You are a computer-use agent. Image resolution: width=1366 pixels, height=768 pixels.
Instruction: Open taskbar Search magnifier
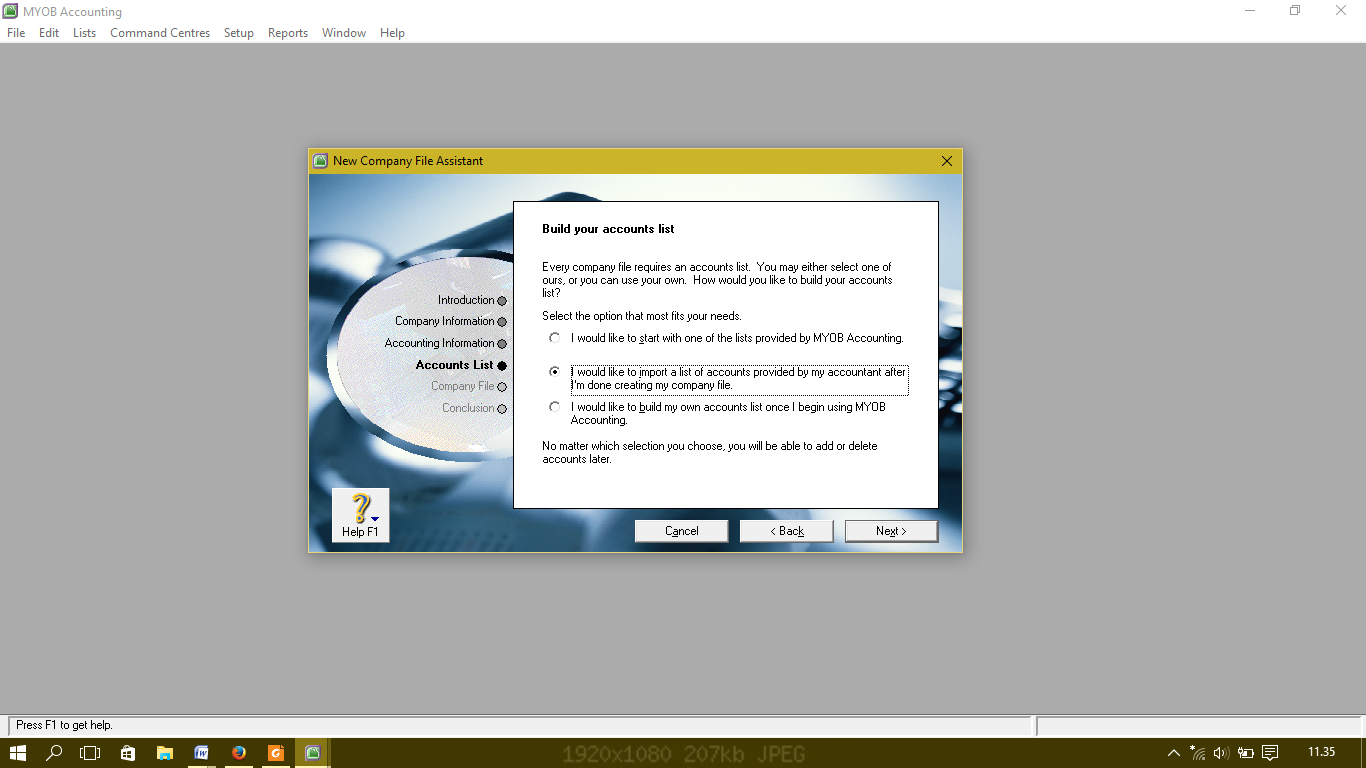pos(55,753)
